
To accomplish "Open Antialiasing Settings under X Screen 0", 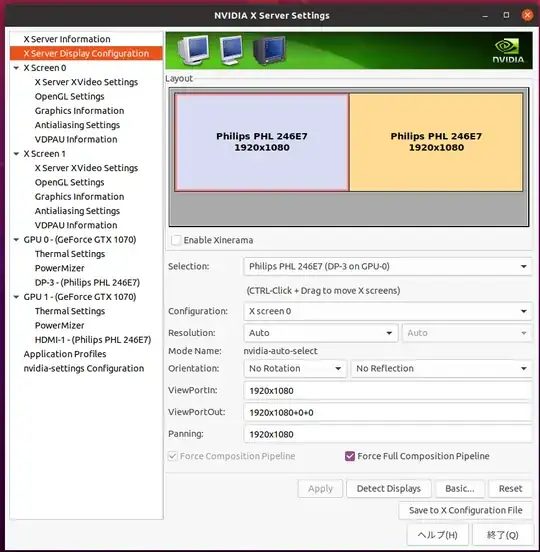I will click(77, 125).
